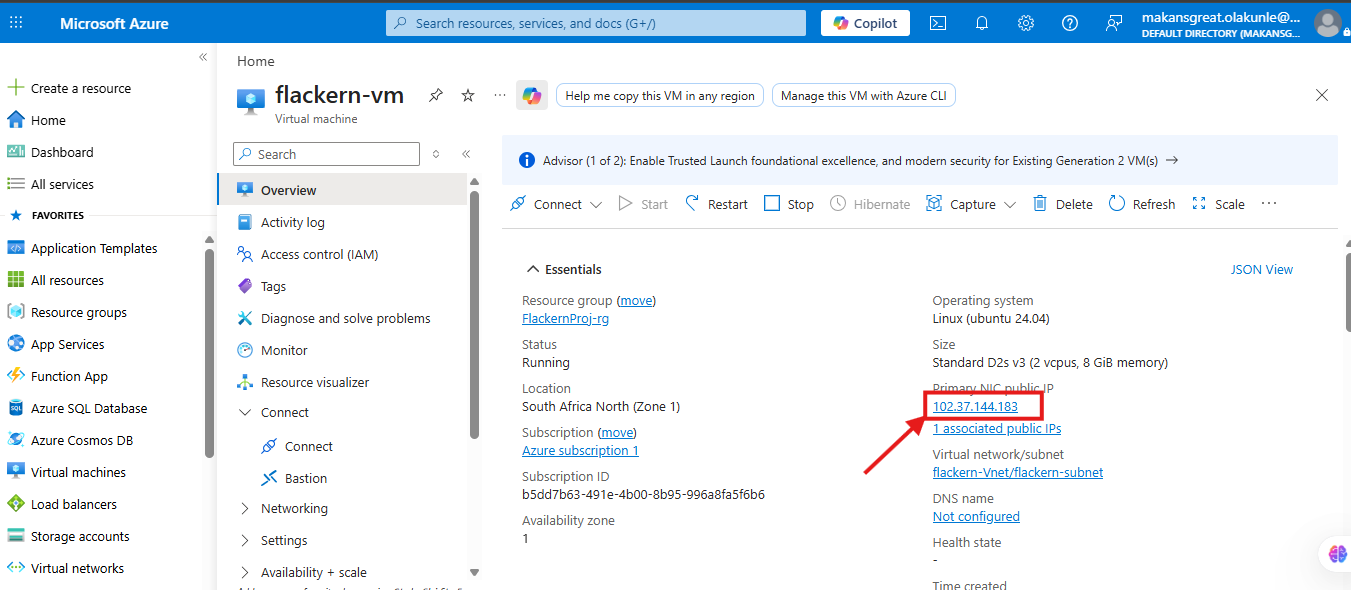Open the FlackernProj-rg resource group link
1351x590 pixels.
tap(565, 318)
